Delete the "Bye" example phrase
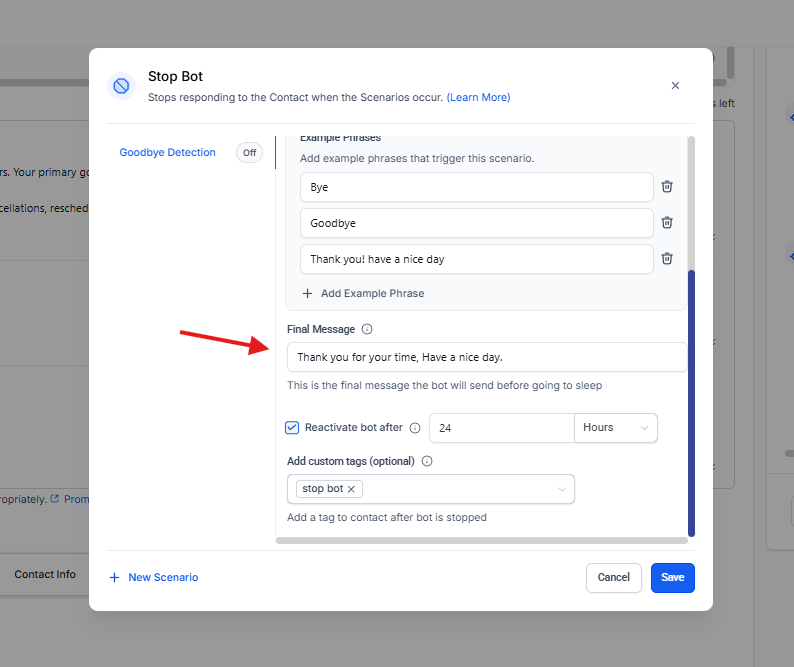 pos(667,187)
